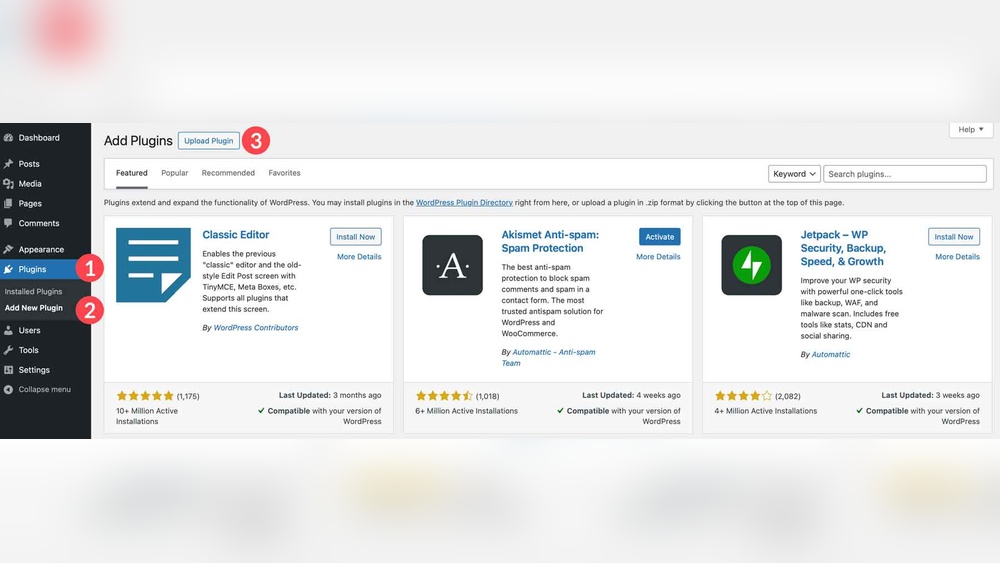Open the WordPress Plugin Directory link
Image resolution: width=1000 pixels, height=563 pixels.
[x=464, y=203]
